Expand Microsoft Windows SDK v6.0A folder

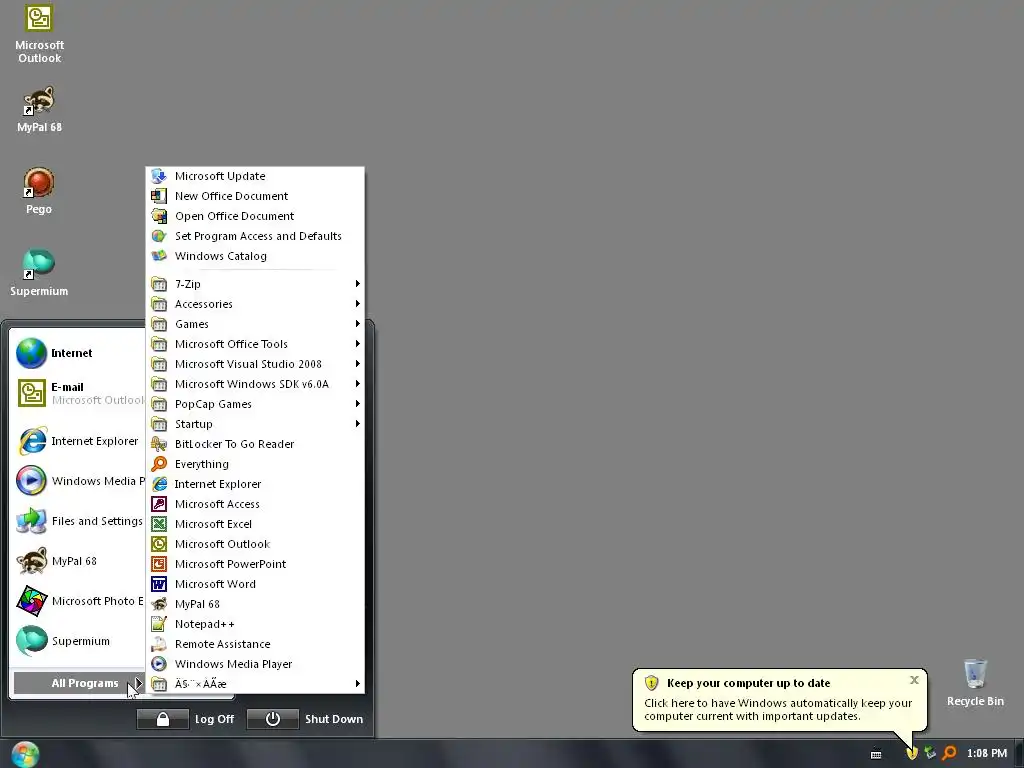[255, 384]
